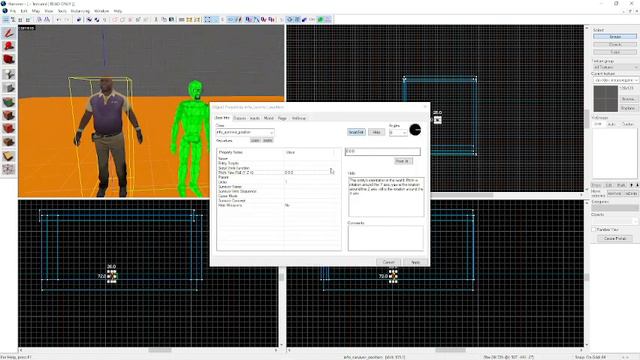The image size is (640, 360).
Task: Click the angle value input field
Action: pyautogui.click(x=382, y=151)
